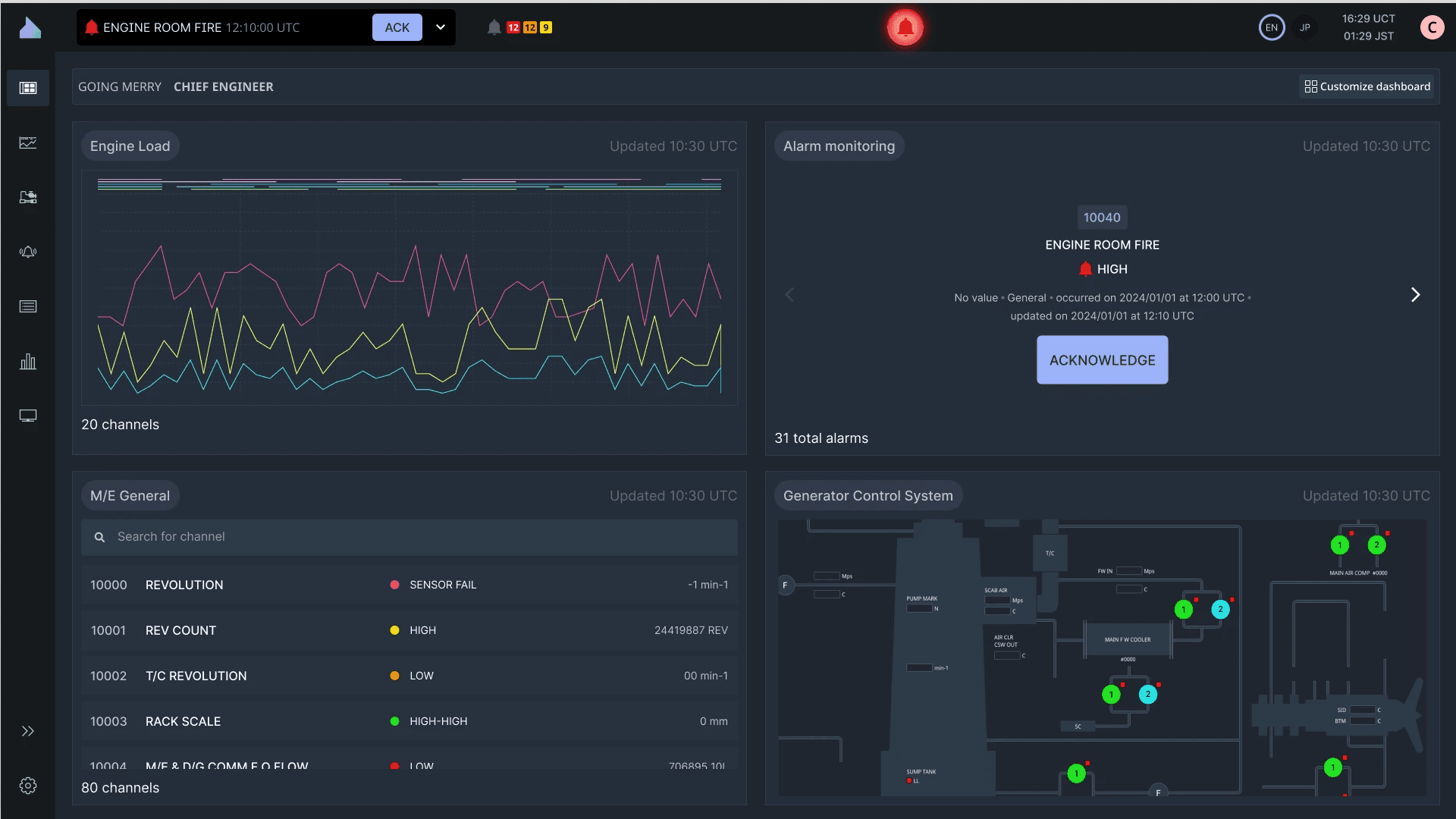This screenshot has width=1456, height=819.
Task: Click the notification bell with alarm counts
Action: [x=494, y=27]
